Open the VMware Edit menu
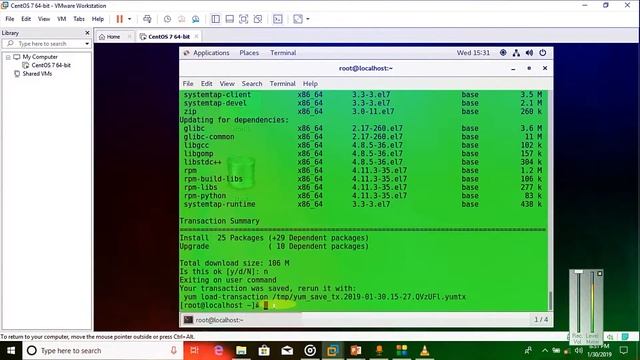This screenshot has height=360, width=640. [x=26, y=19]
